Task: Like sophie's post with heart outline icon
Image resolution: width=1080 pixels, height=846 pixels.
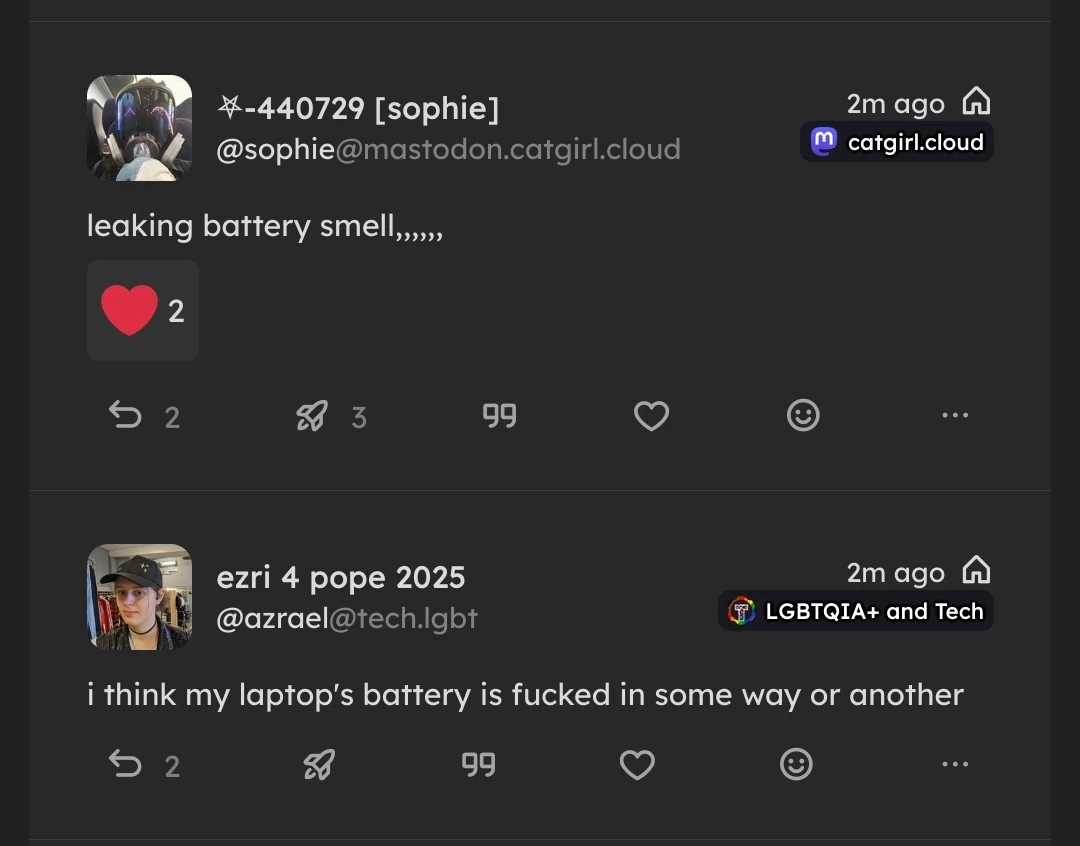Action: [651, 415]
